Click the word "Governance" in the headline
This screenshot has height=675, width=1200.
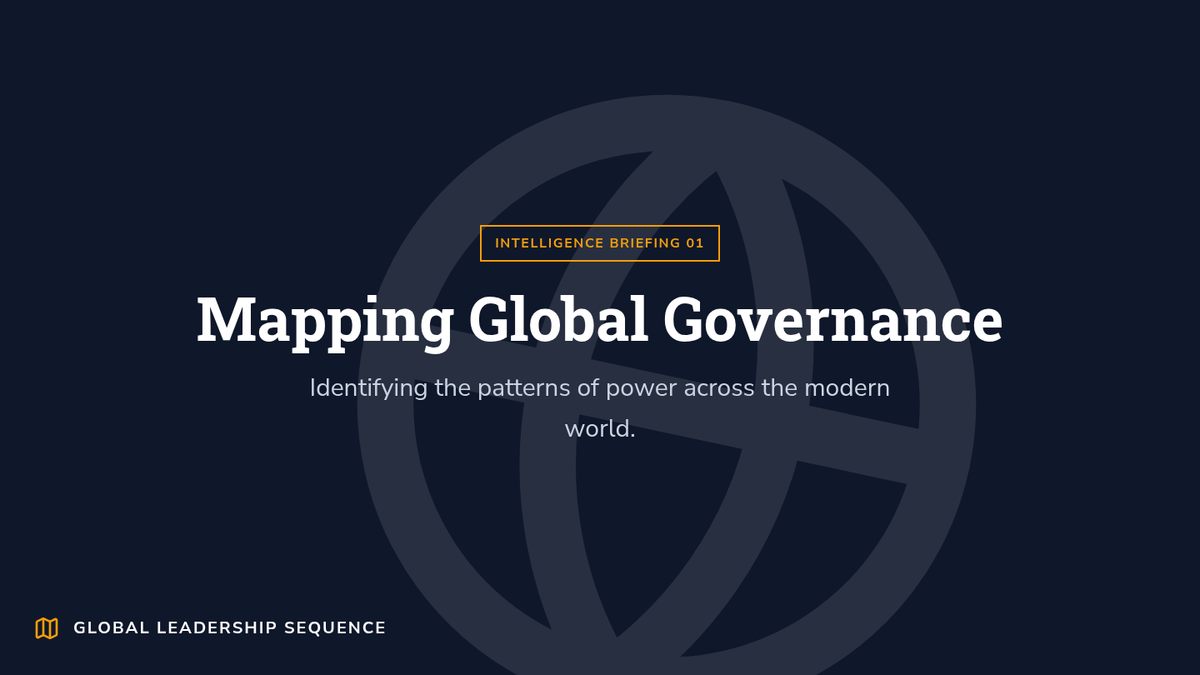tap(832, 320)
